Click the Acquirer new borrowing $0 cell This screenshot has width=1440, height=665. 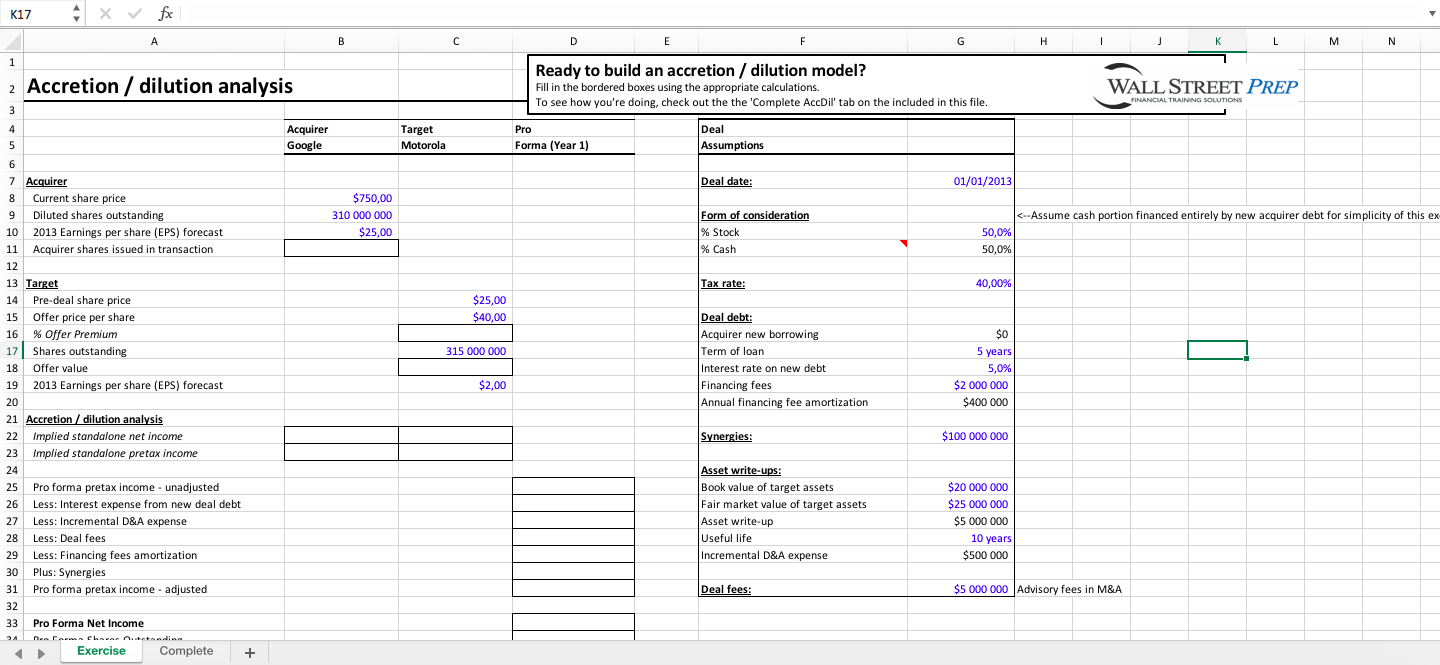(960, 334)
